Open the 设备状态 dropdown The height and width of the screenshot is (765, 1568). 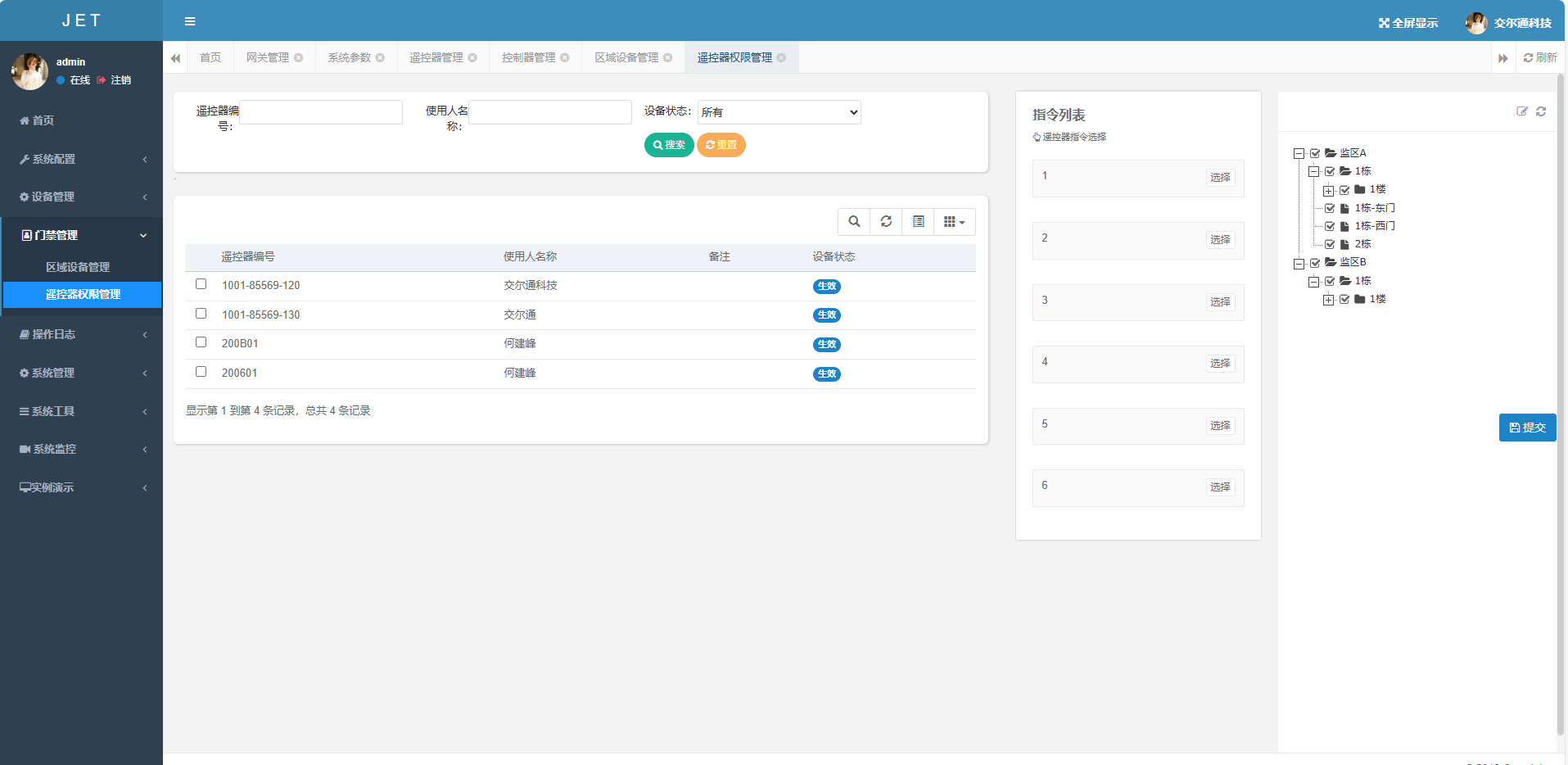pos(779,112)
